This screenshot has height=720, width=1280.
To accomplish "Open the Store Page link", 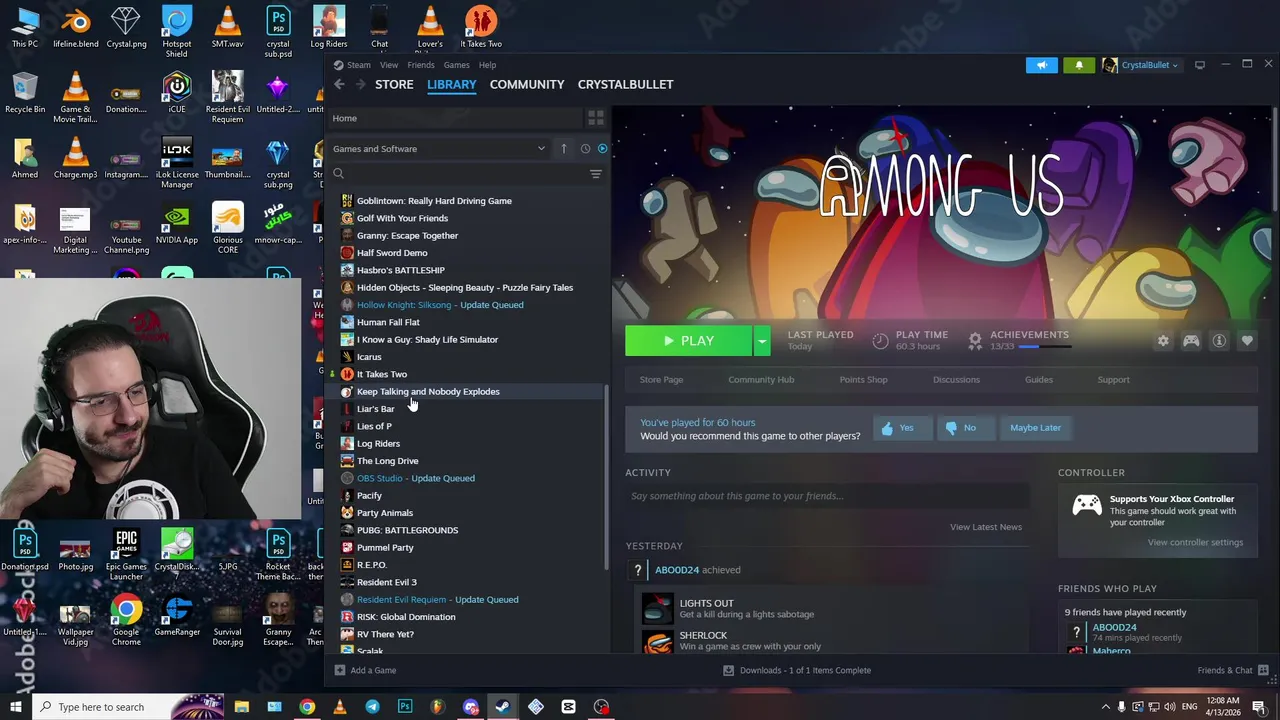I will coord(661,380).
